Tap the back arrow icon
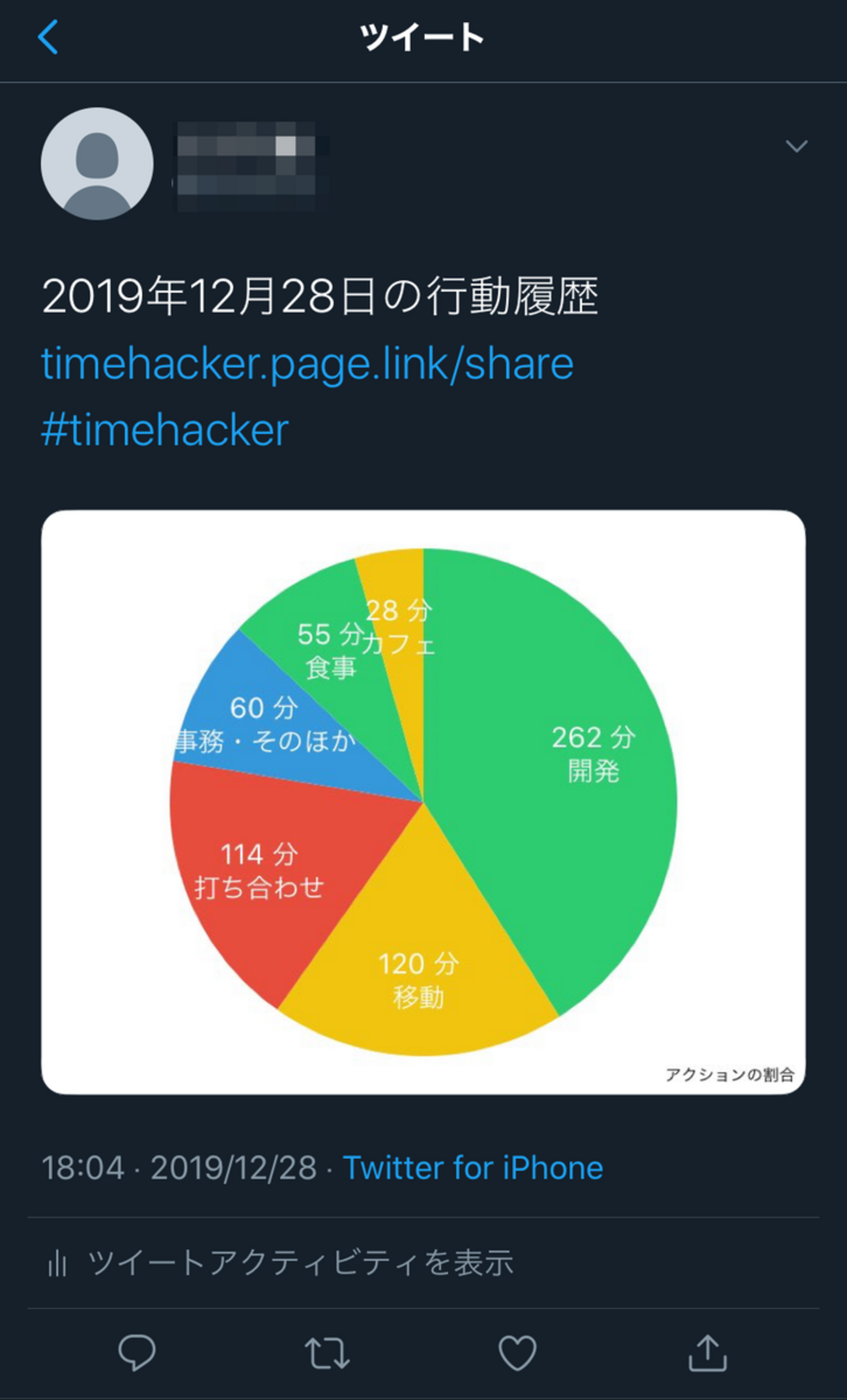847x1400 pixels. tap(48, 36)
